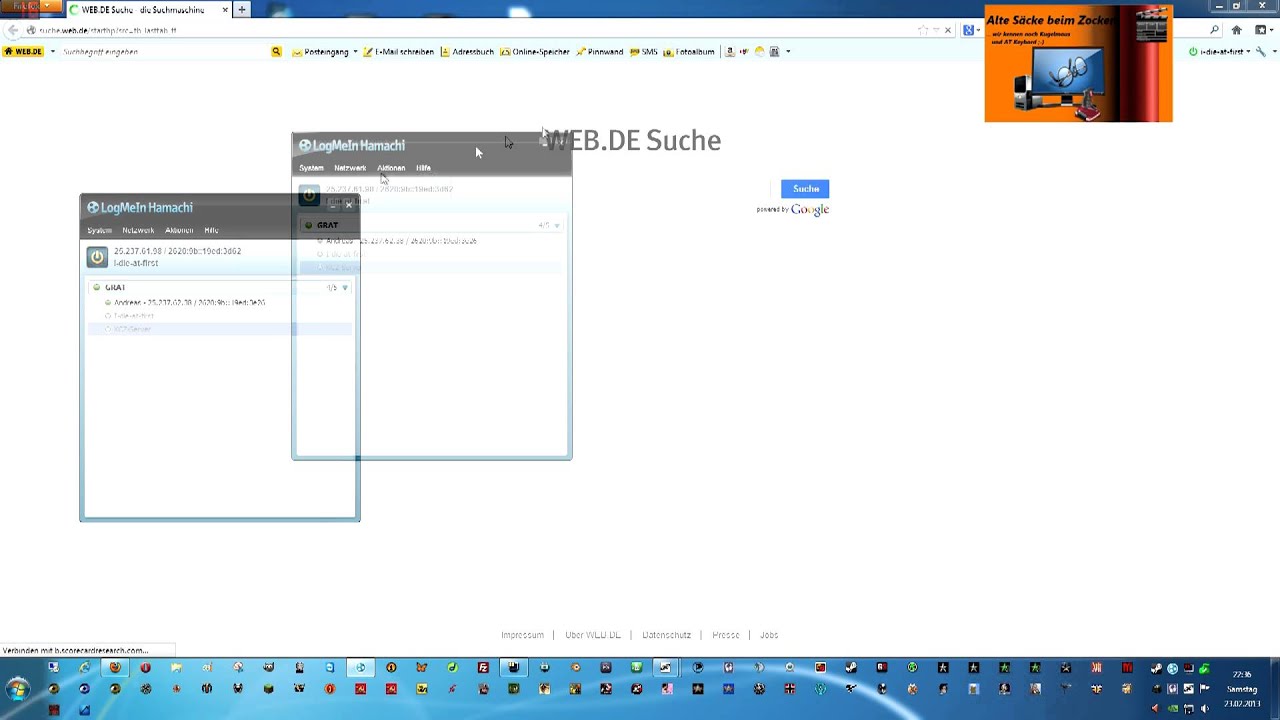
Task: Open the Presse footer link
Action: pos(726,635)
